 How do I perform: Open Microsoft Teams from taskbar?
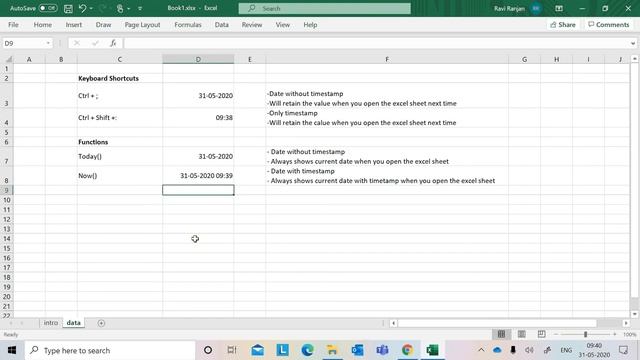tap(382, 350)
